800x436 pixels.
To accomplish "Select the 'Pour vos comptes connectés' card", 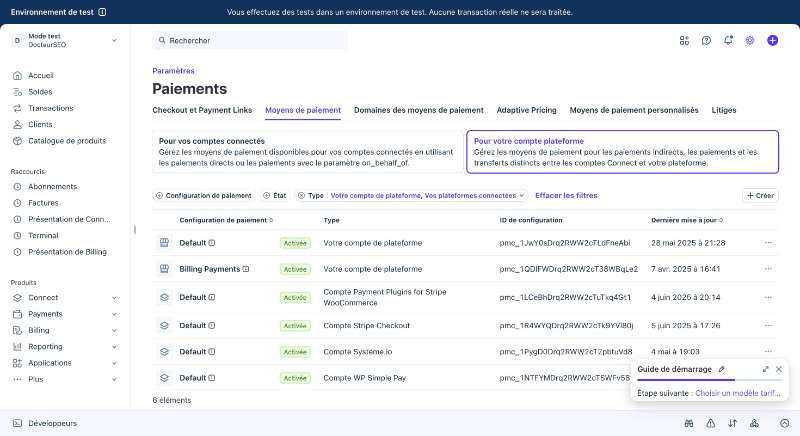I will [x=308, y=152].
